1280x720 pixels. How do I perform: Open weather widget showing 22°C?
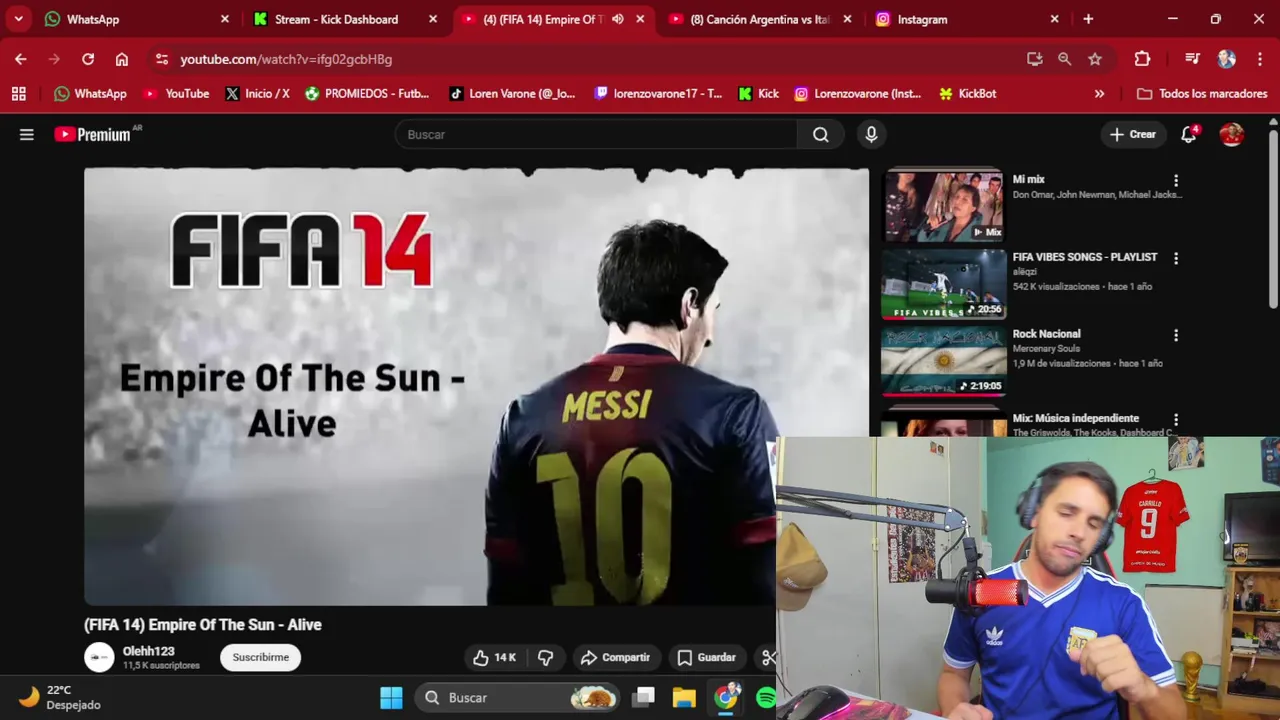pyautogui.click(x=60, y=697)
